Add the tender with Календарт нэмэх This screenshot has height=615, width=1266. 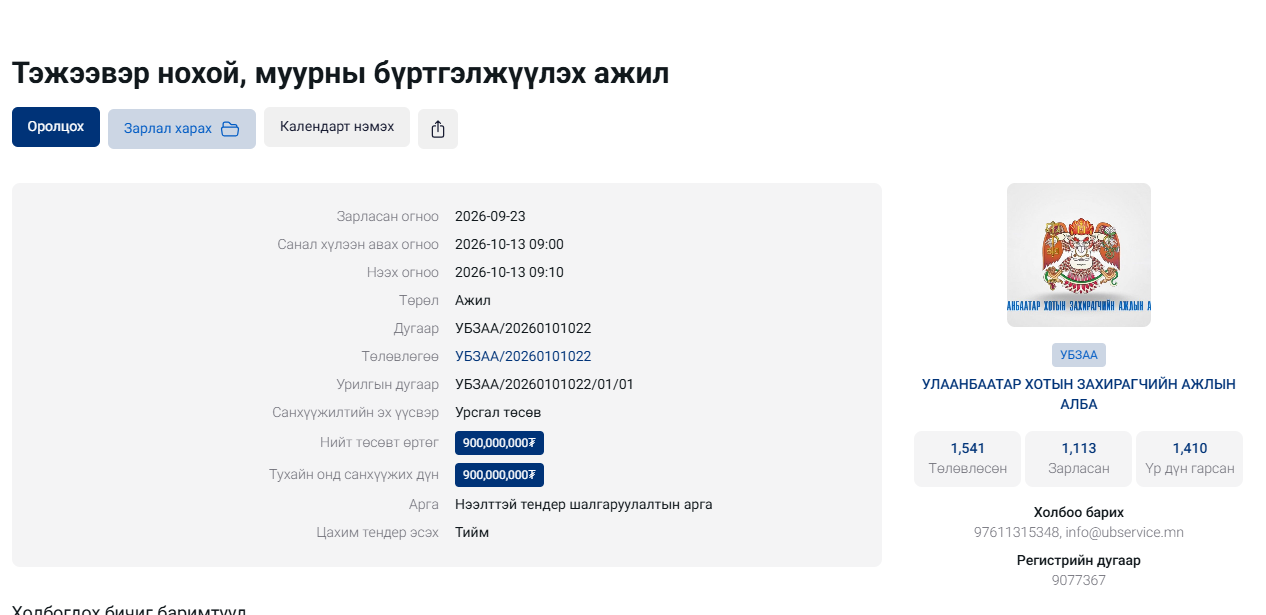click(337, 127)
